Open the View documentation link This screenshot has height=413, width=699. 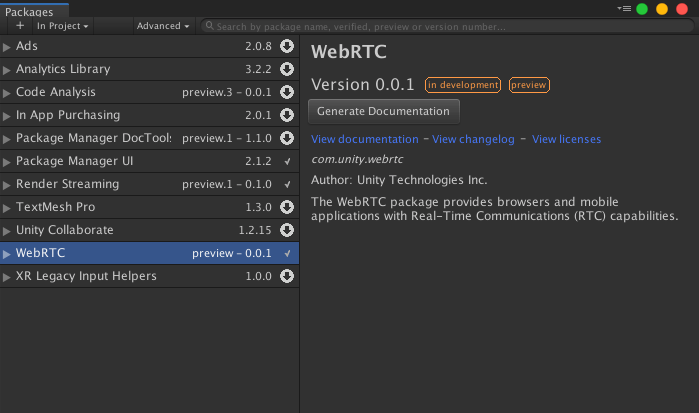(x=364, y=139)
